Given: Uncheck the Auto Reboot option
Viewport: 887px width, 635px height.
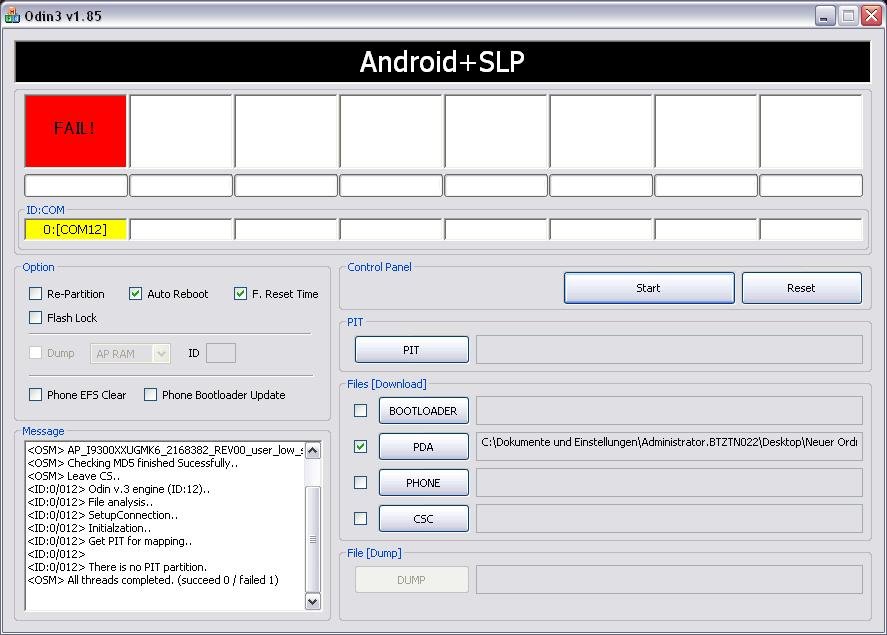Looking at the screenshot, I should pos(135,293).
